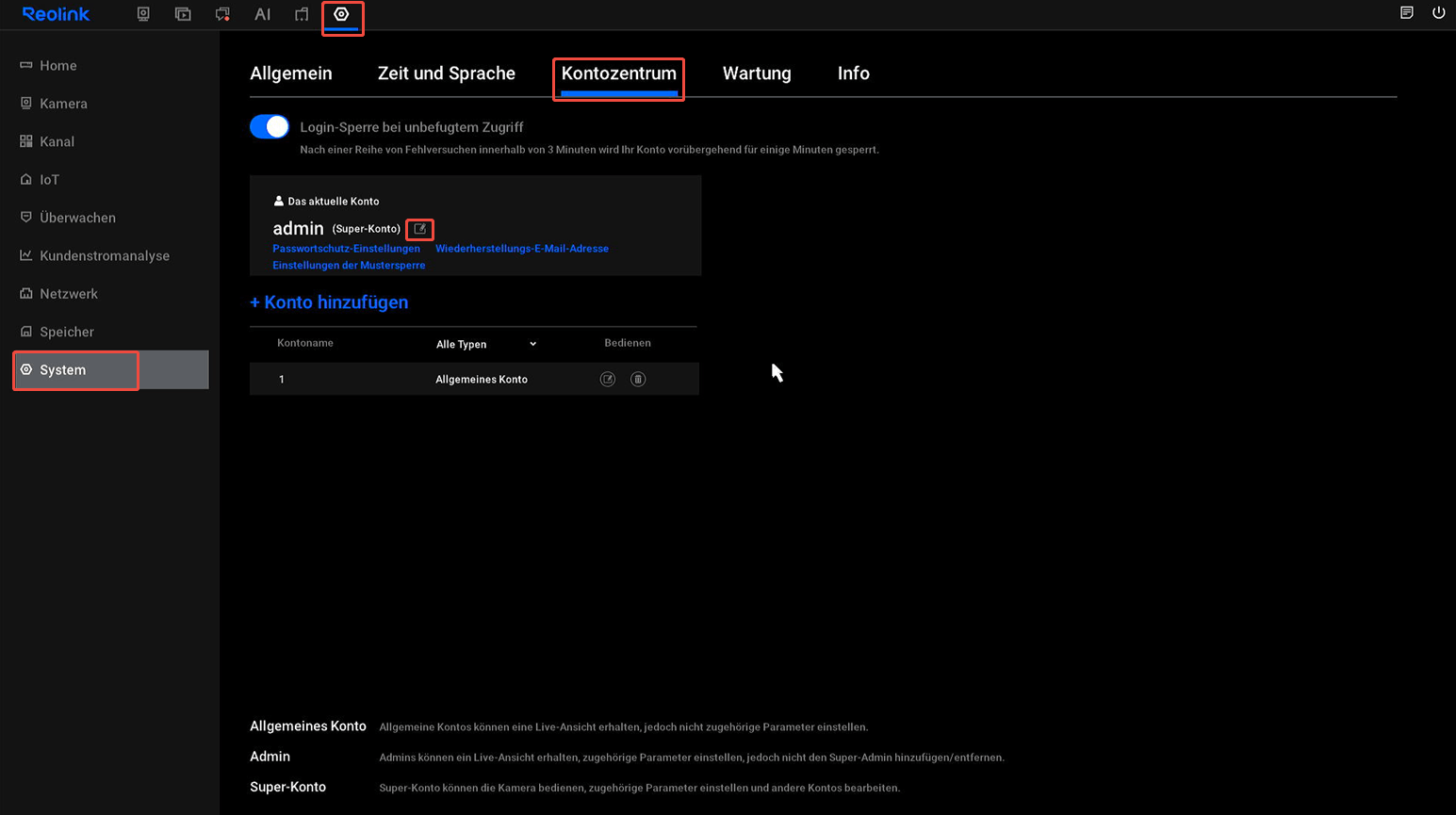Click the Super-Konto legend label at bottom
This screenshot has width=1456, height=815.
point(287,787)
